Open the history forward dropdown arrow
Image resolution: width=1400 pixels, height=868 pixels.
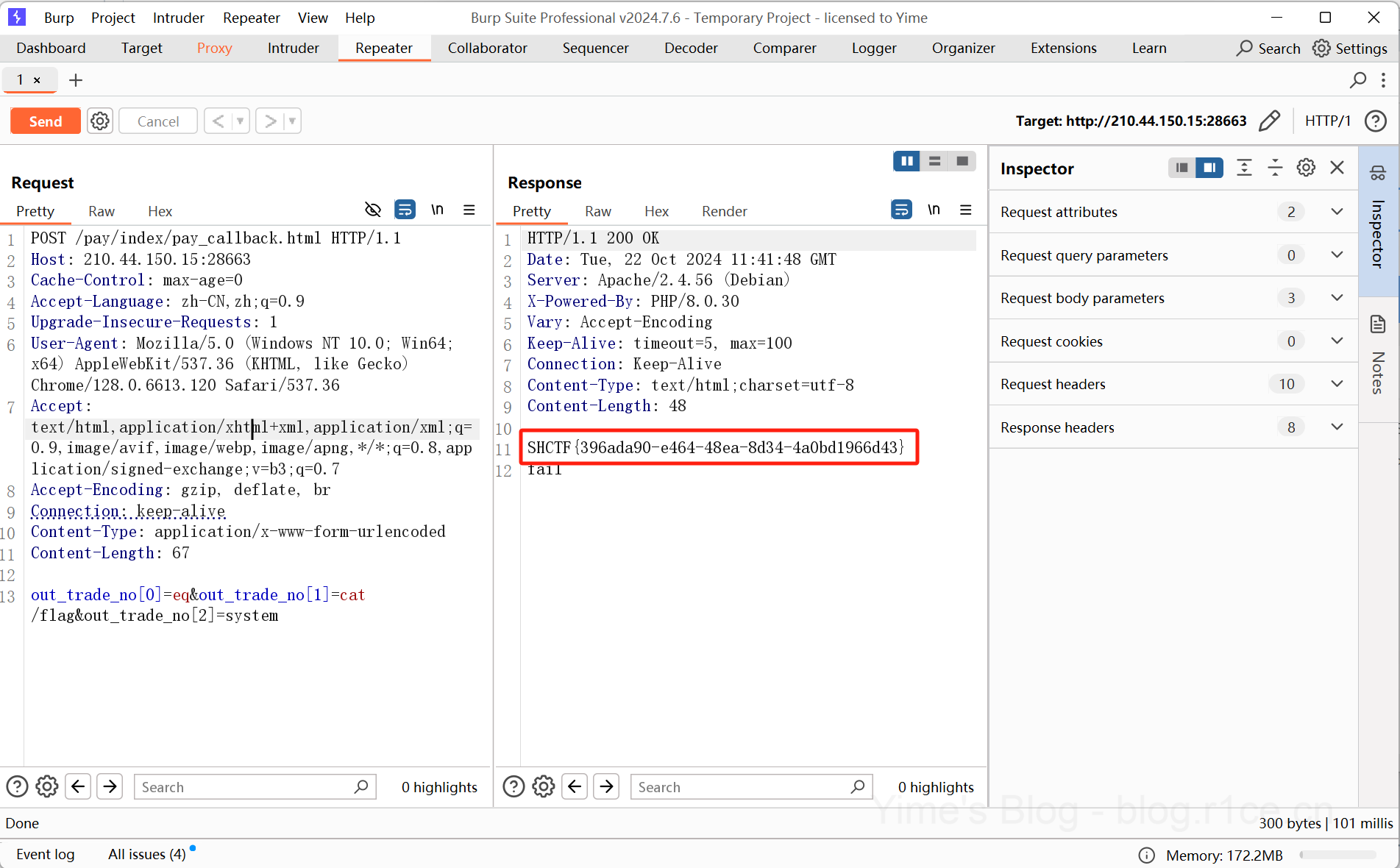click(x=292, y=121)
